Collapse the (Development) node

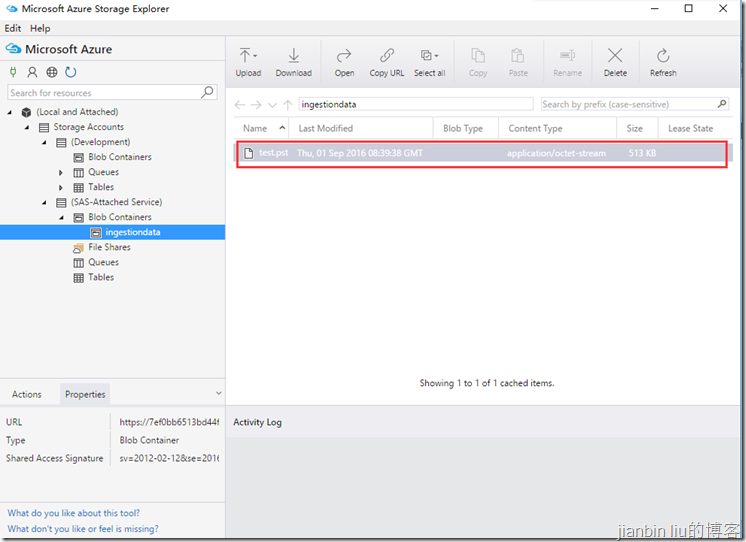coord(44,142)
